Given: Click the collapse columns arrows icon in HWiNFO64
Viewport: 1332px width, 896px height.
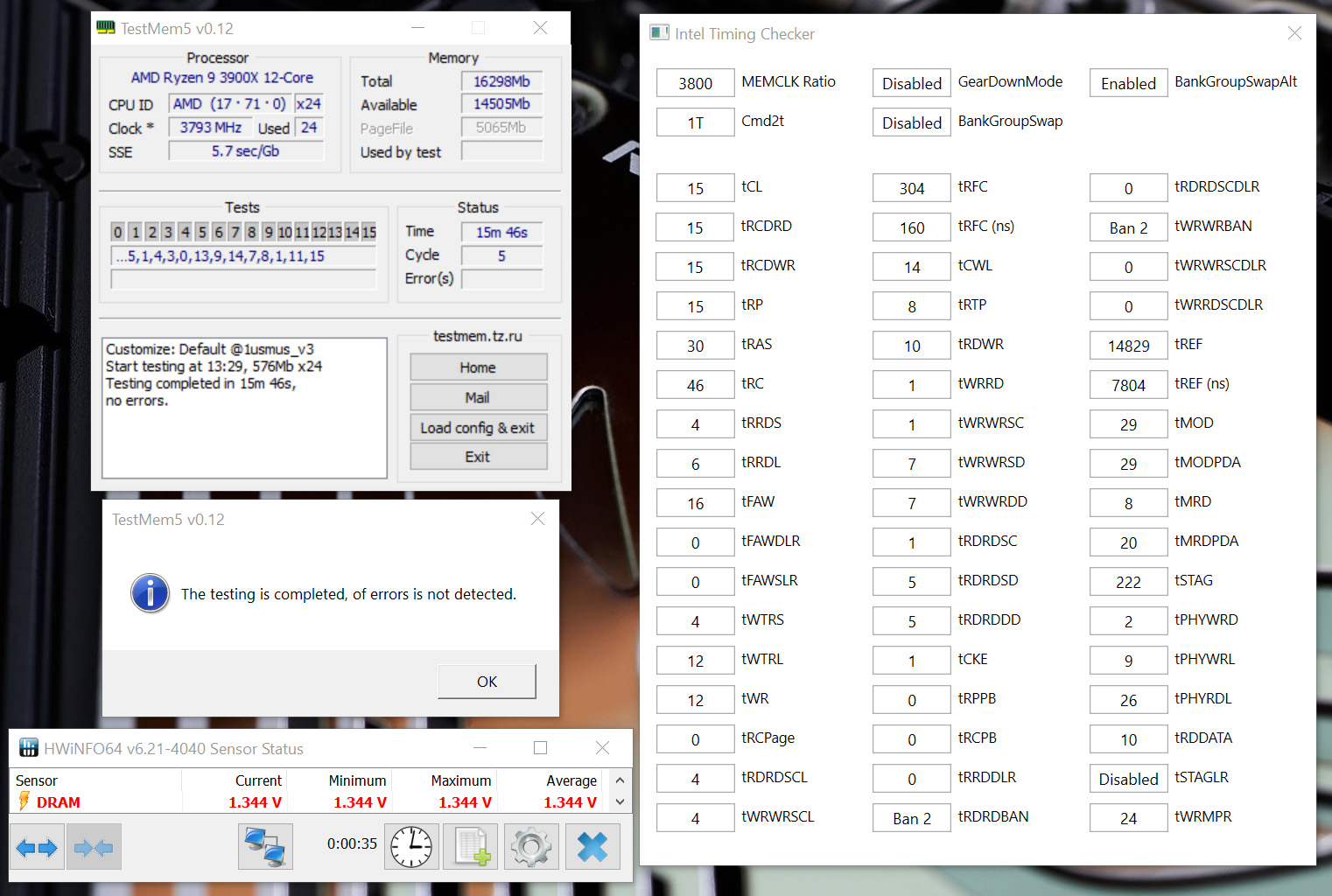Looking at the screenshot, I should coord(94,847).
